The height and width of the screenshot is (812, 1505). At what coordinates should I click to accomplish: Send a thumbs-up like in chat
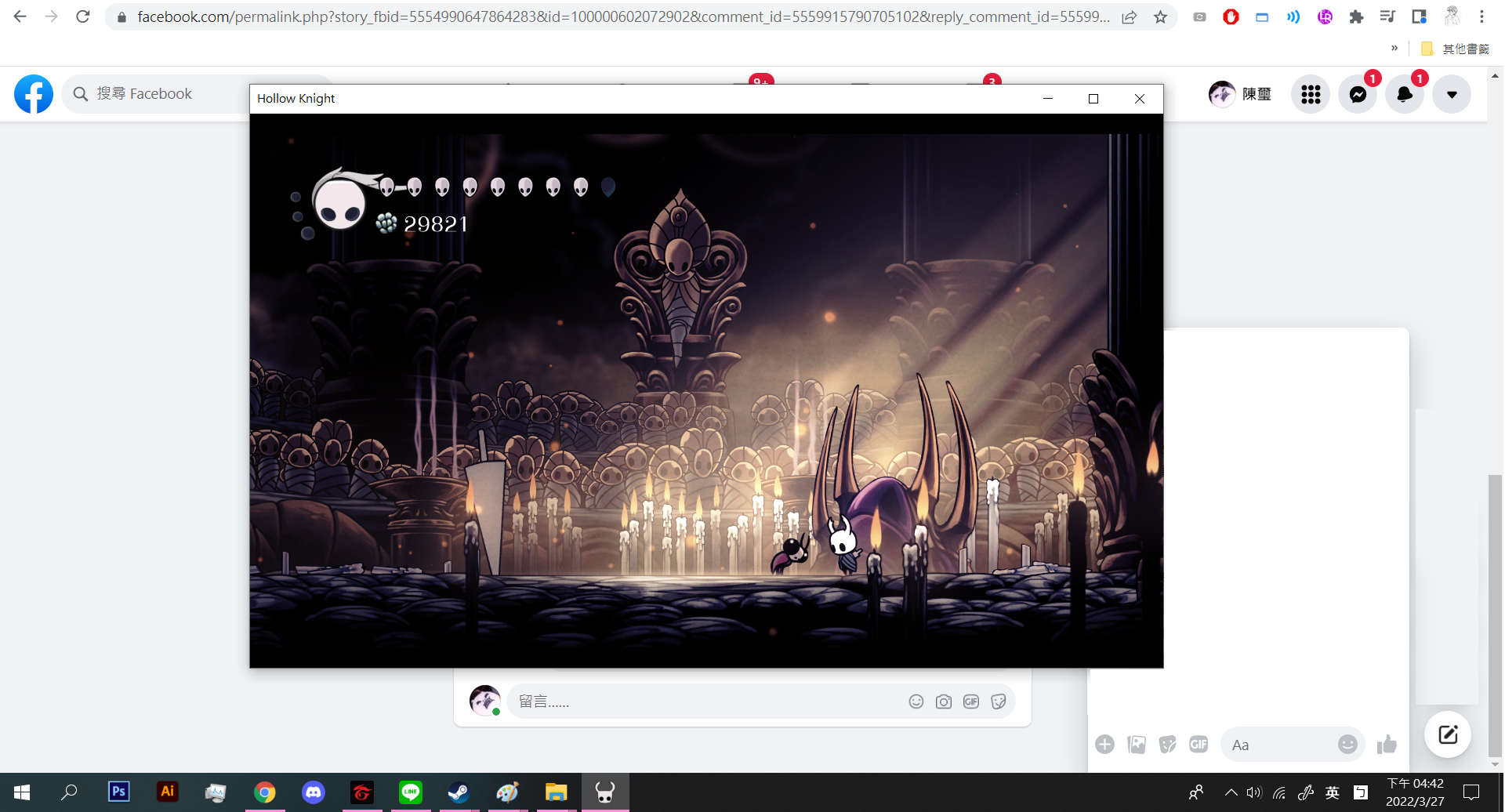1387,745
